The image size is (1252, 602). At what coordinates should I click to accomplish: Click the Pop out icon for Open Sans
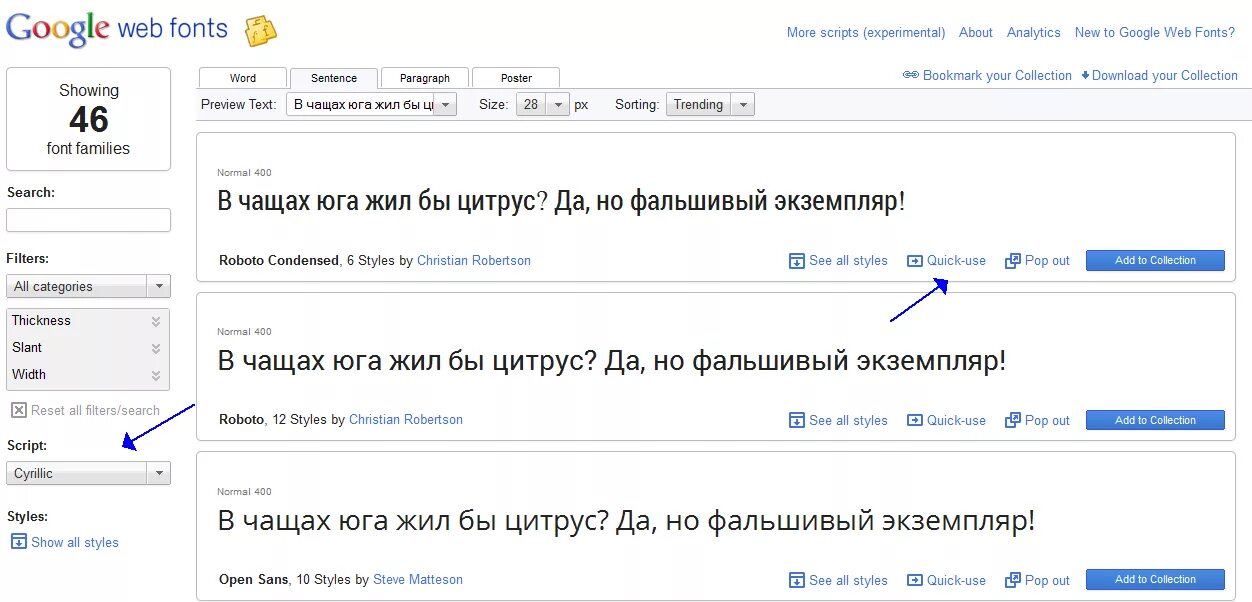(x=1013, y=581)
